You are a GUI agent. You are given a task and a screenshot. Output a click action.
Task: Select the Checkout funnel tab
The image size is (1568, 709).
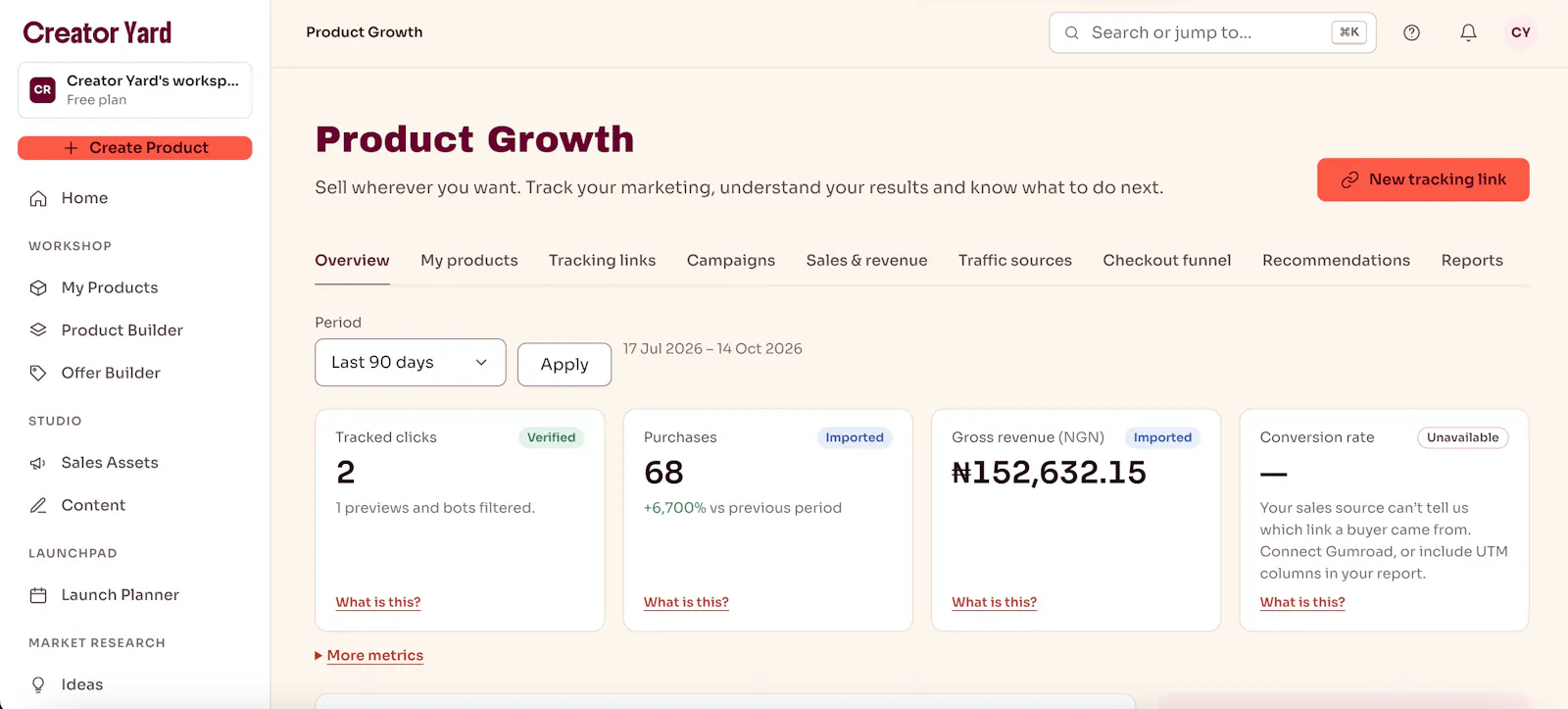tap(1167, 260)
